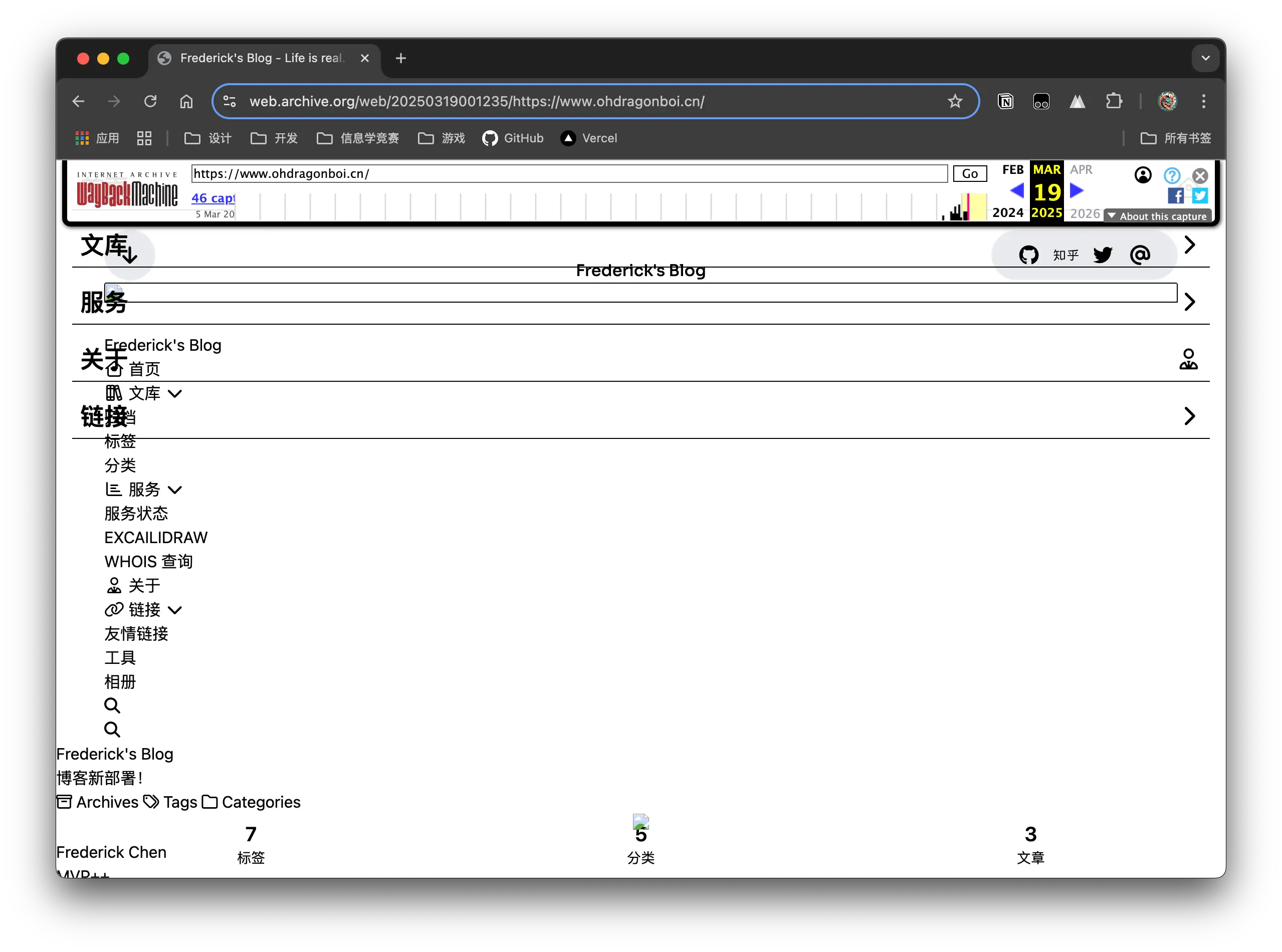Open the 游戏 bookmark folder
Image resolution: width=1282 pixels, height=952 pixels.
pyautogui.click(x=441, y=138)
